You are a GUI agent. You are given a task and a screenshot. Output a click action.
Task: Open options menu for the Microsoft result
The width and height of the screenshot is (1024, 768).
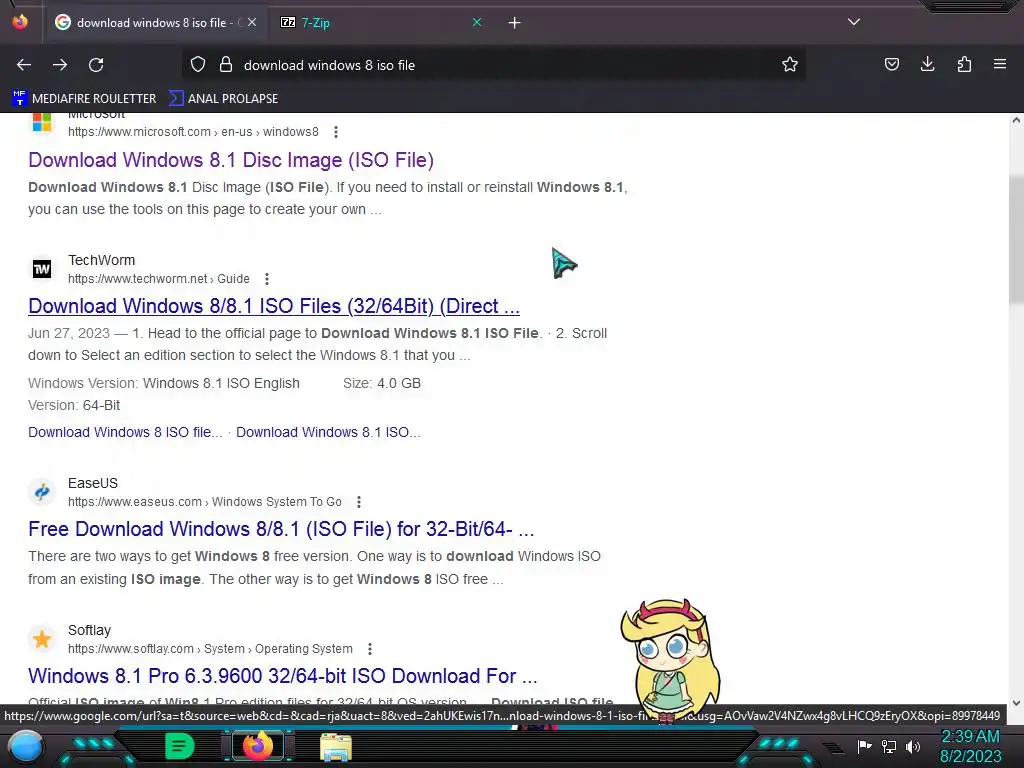coord(336,132)
